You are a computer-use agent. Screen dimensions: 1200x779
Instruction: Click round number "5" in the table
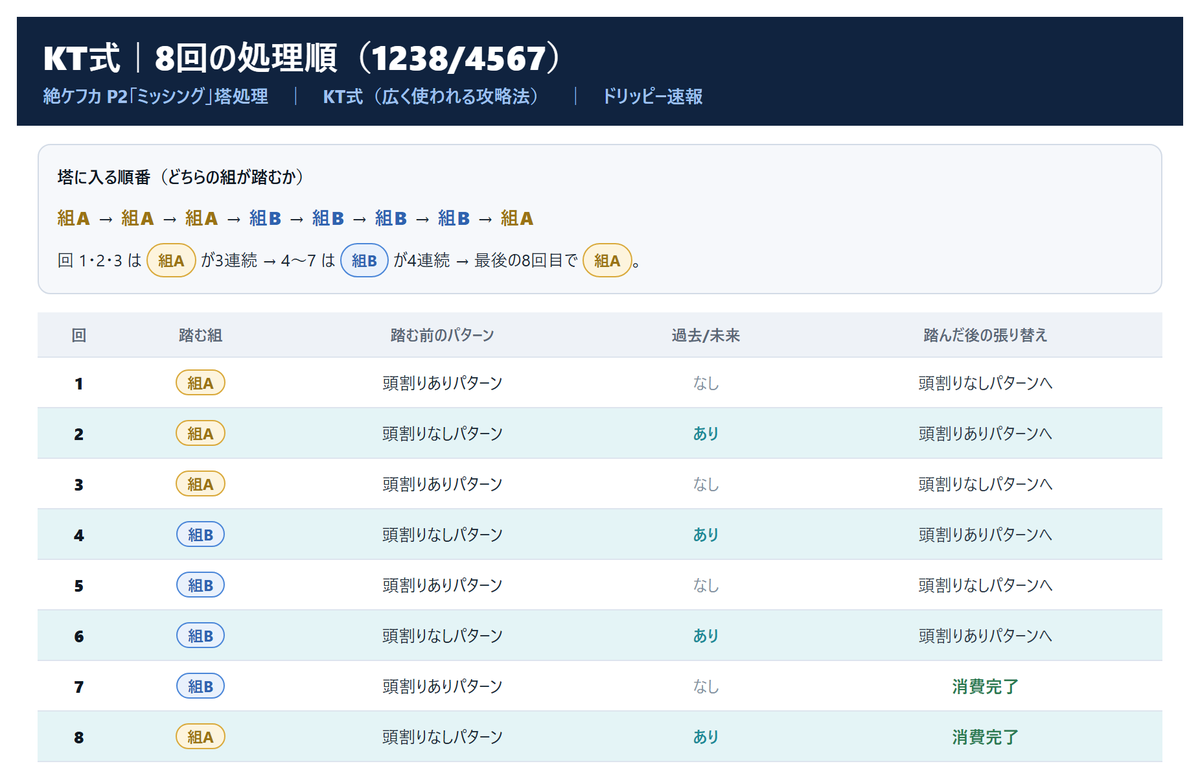click(79, 586)
